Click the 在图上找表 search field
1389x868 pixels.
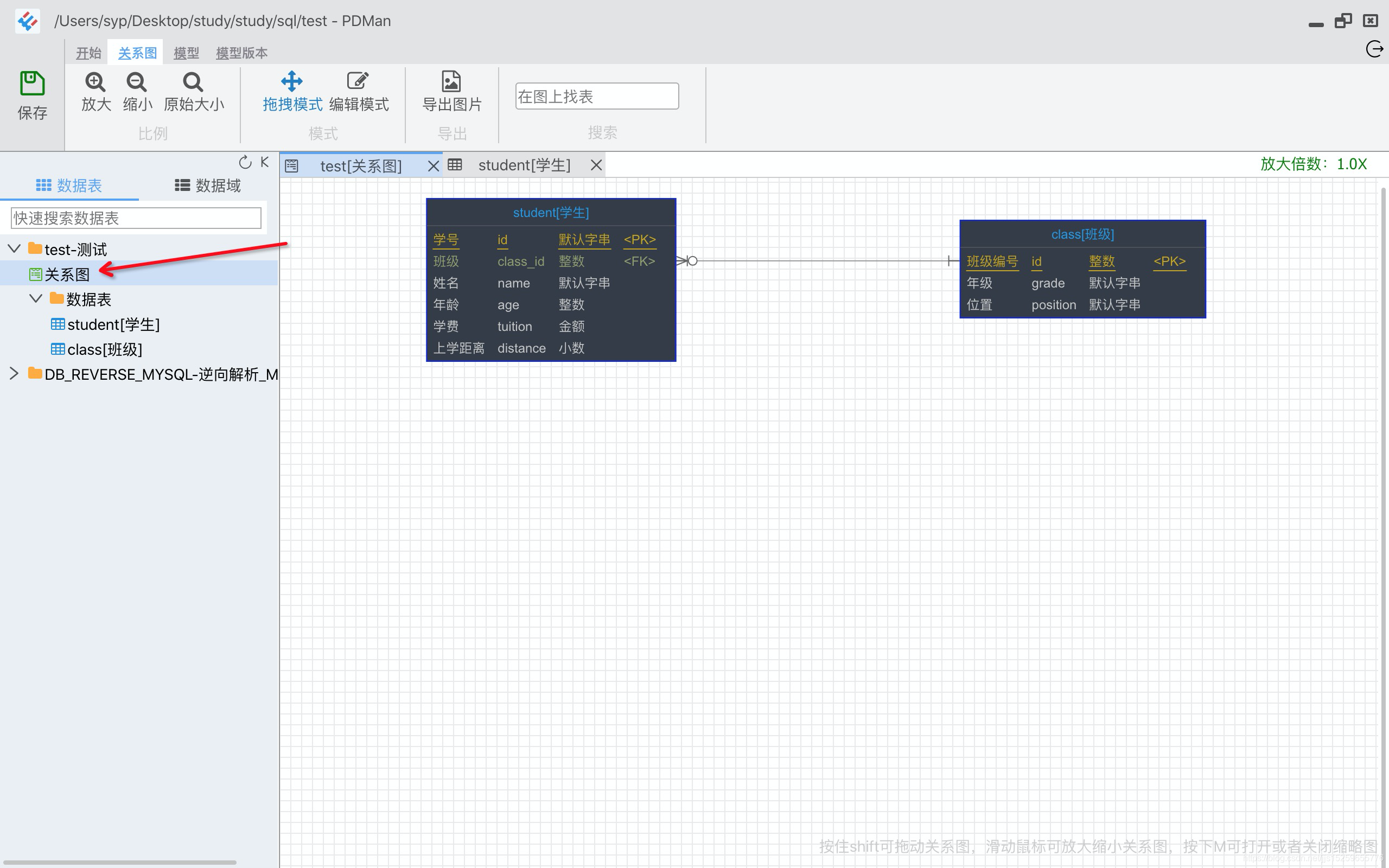point(596,97)
